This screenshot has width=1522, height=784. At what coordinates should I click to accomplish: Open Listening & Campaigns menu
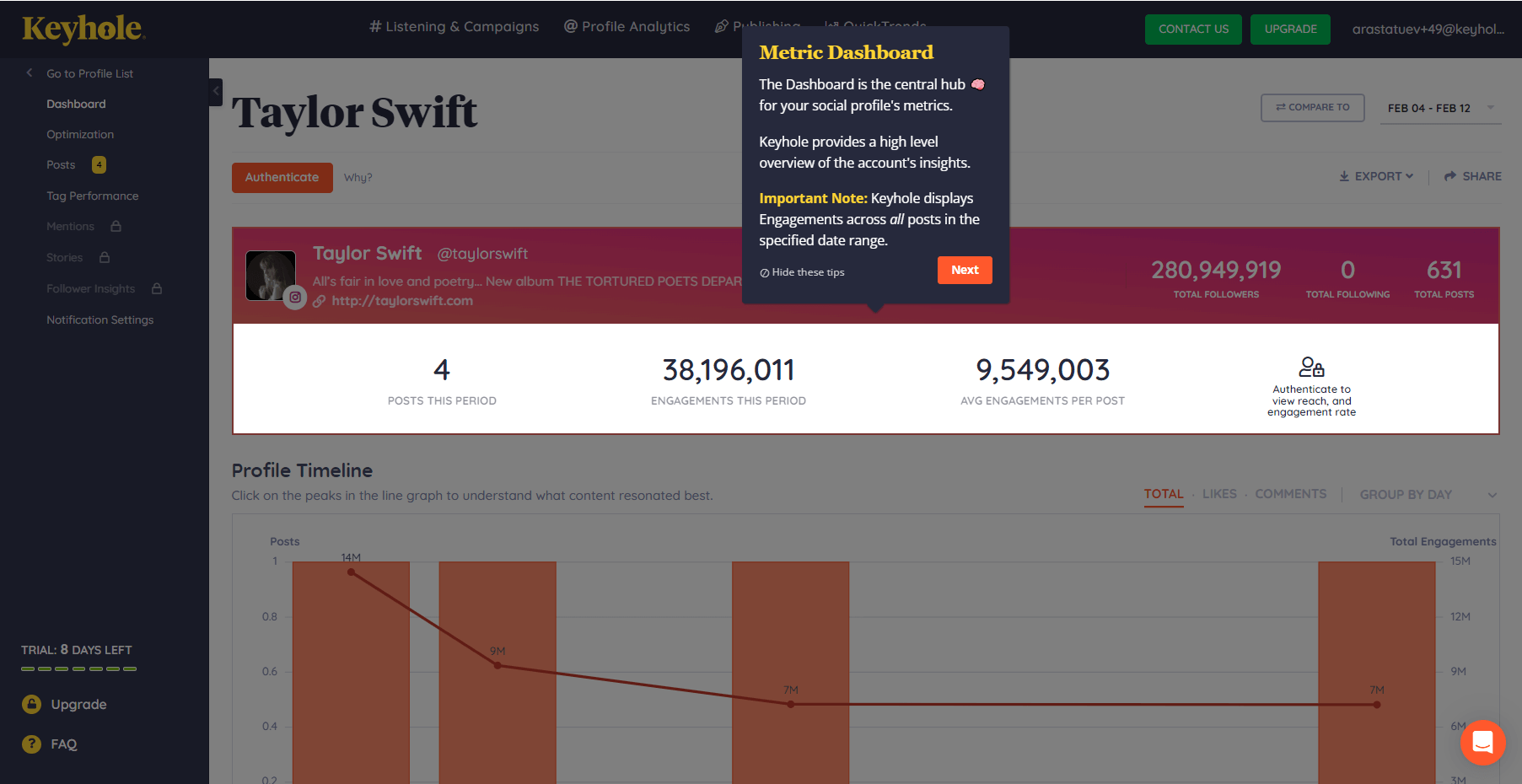pos(454,27)
